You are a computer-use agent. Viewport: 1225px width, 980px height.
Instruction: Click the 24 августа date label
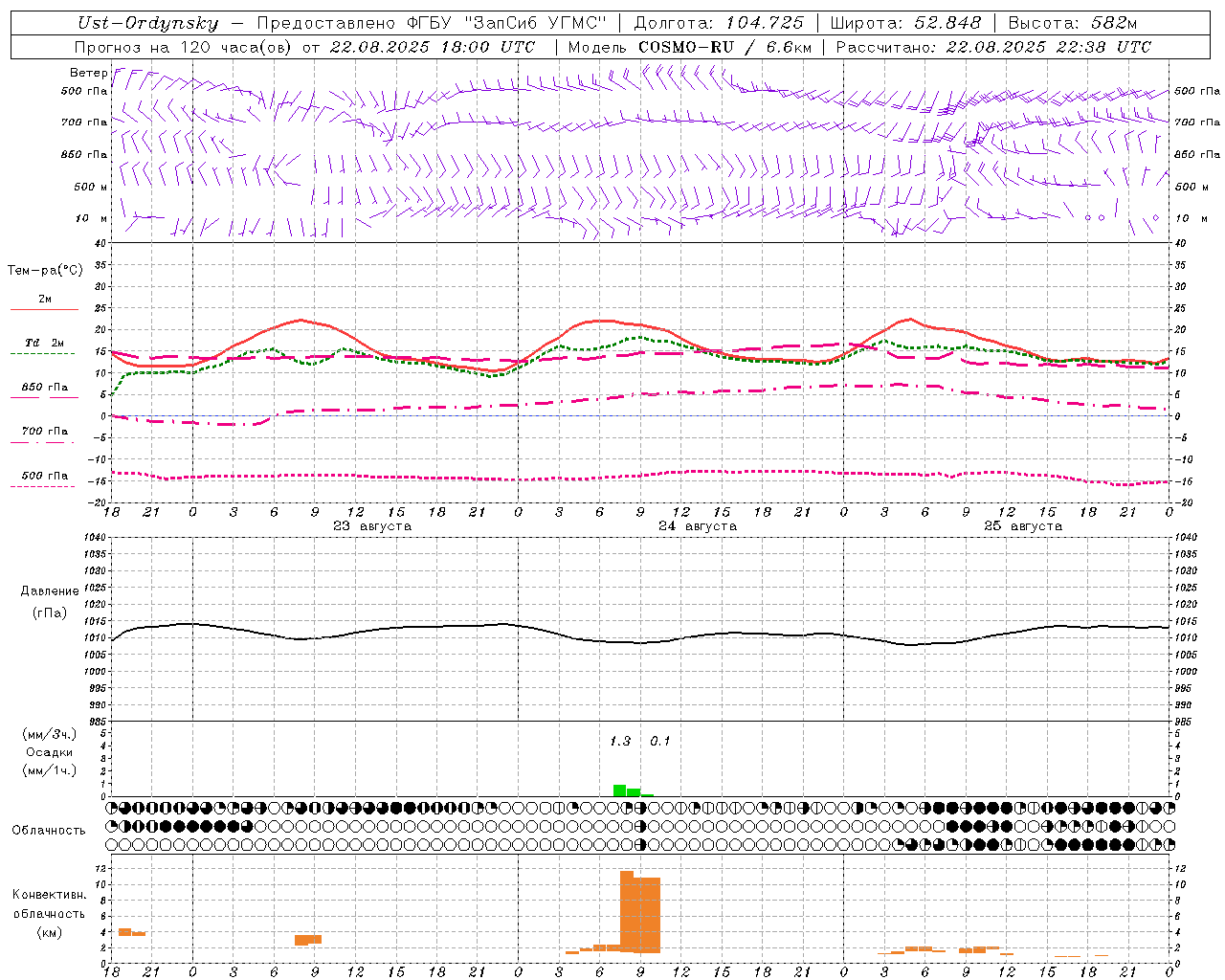pos(698,526)
